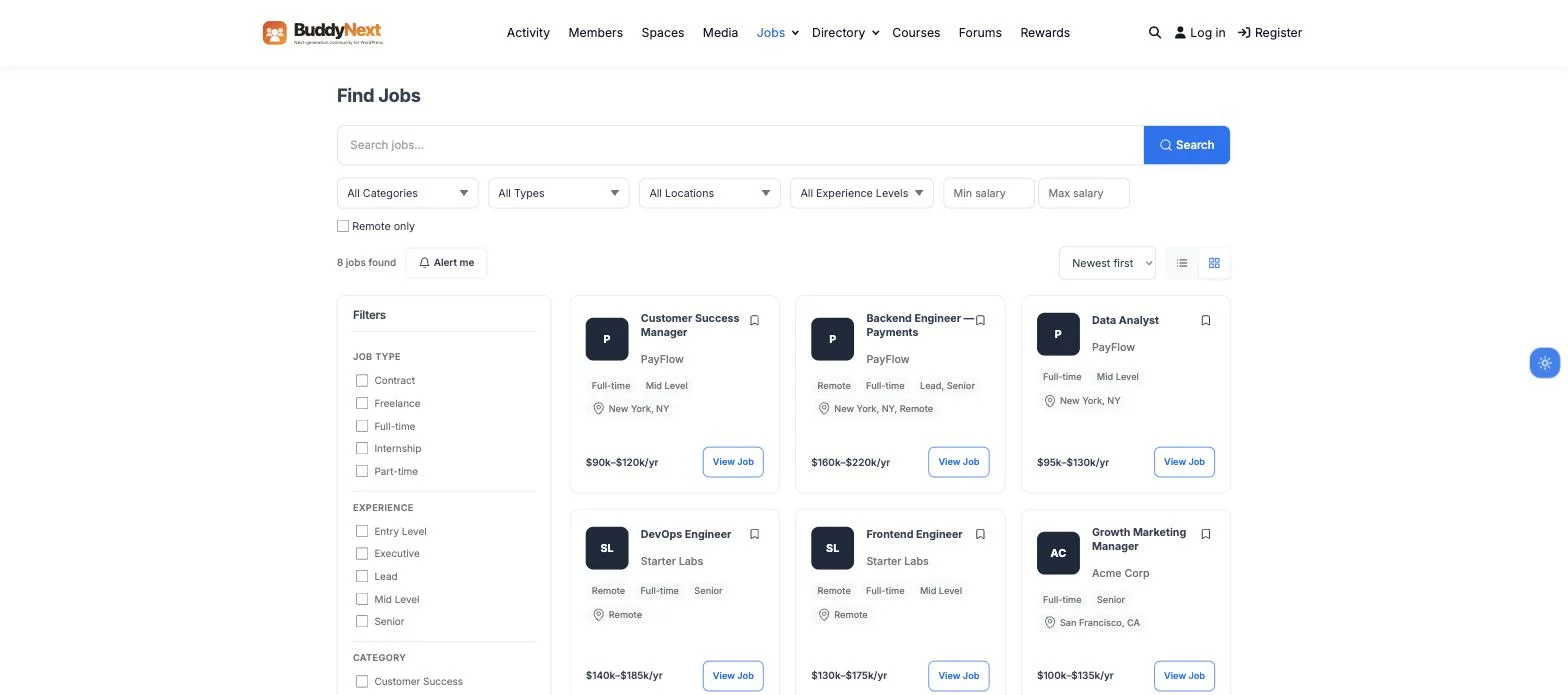This screenshot has width=1568, height=695.
Task: Click the BuddyNext logo
Action: tap(322, 33)
